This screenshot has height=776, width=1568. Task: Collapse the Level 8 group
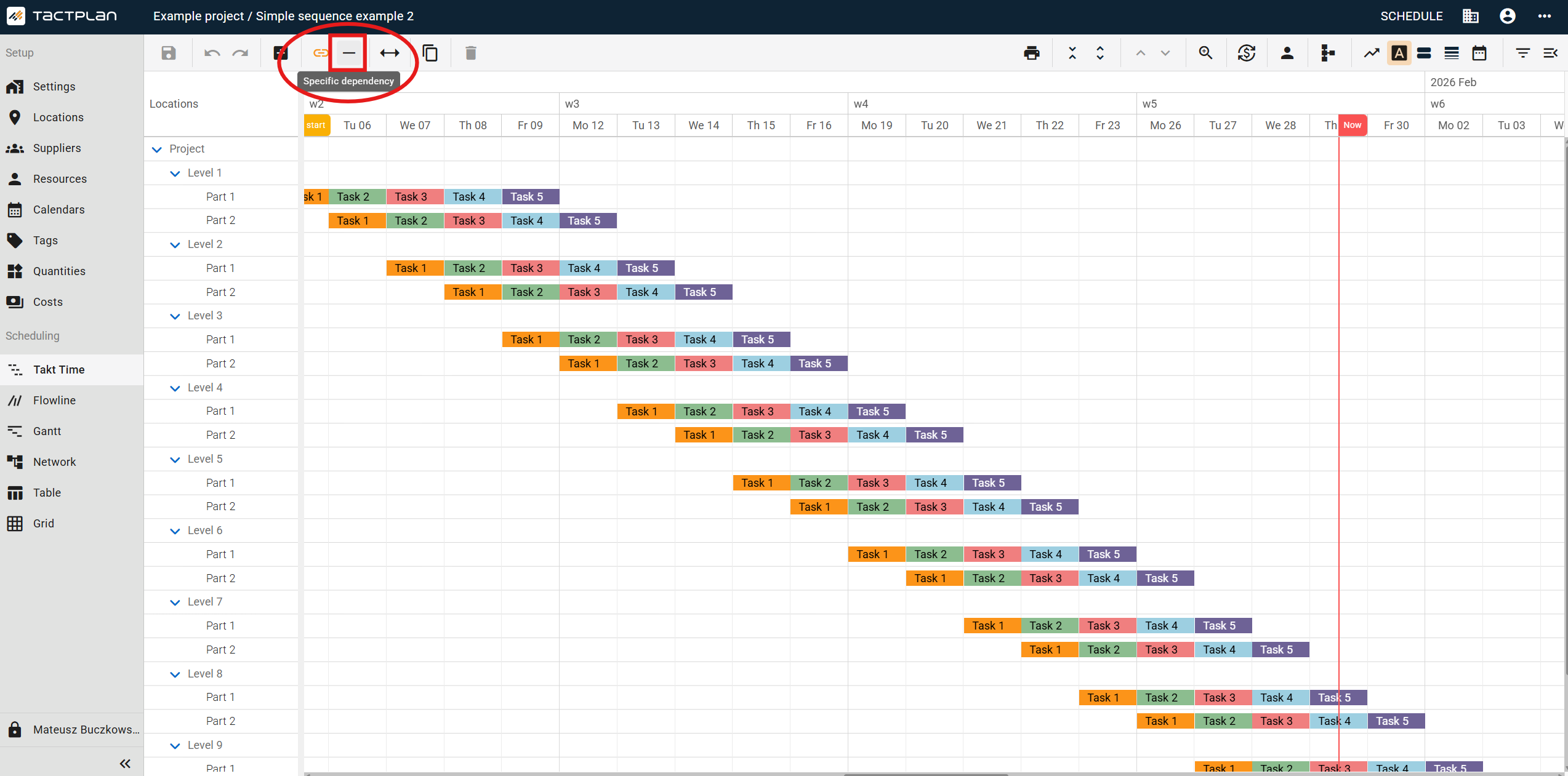pyautogui.click(x=175, y=674)
